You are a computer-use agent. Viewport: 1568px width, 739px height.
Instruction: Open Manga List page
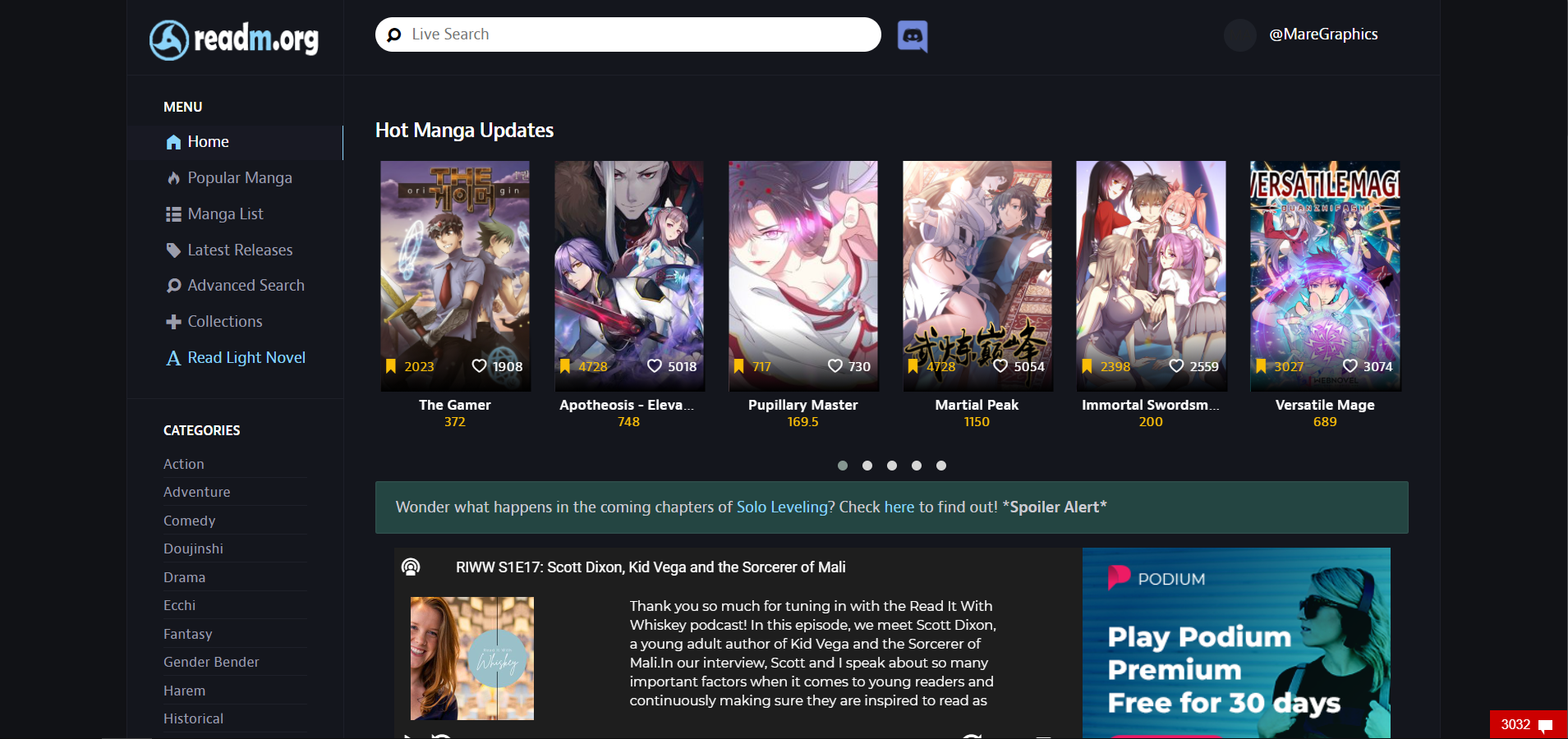225,214
